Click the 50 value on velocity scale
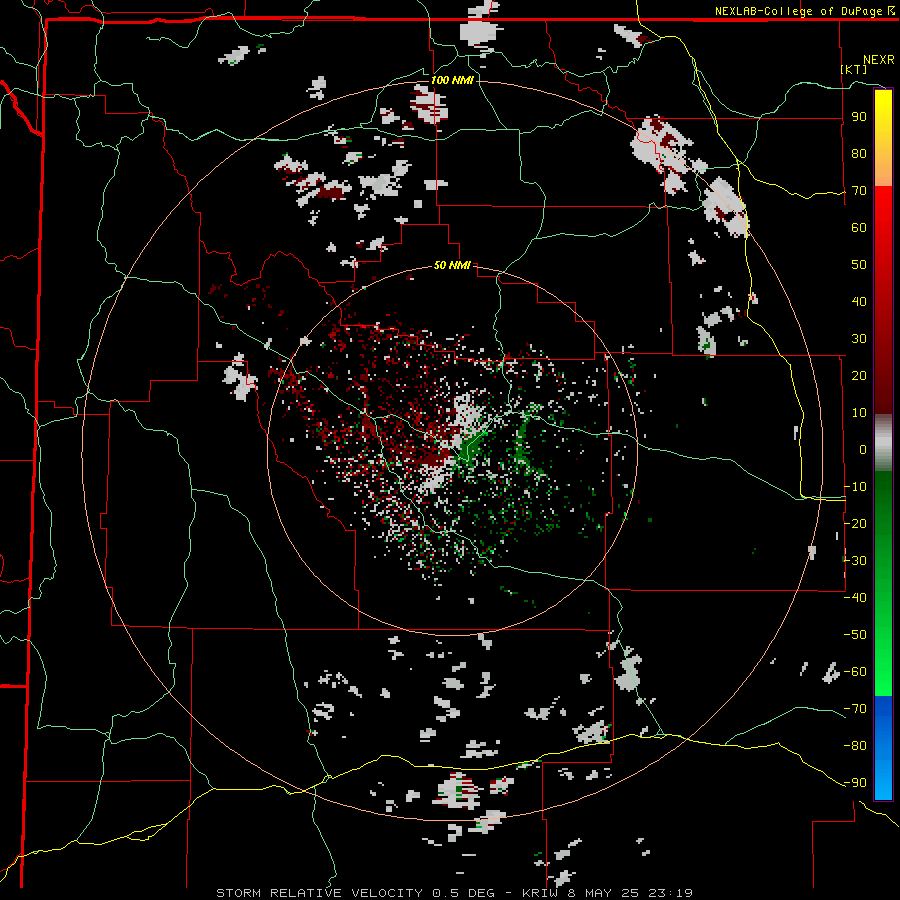 coord(859,265)
